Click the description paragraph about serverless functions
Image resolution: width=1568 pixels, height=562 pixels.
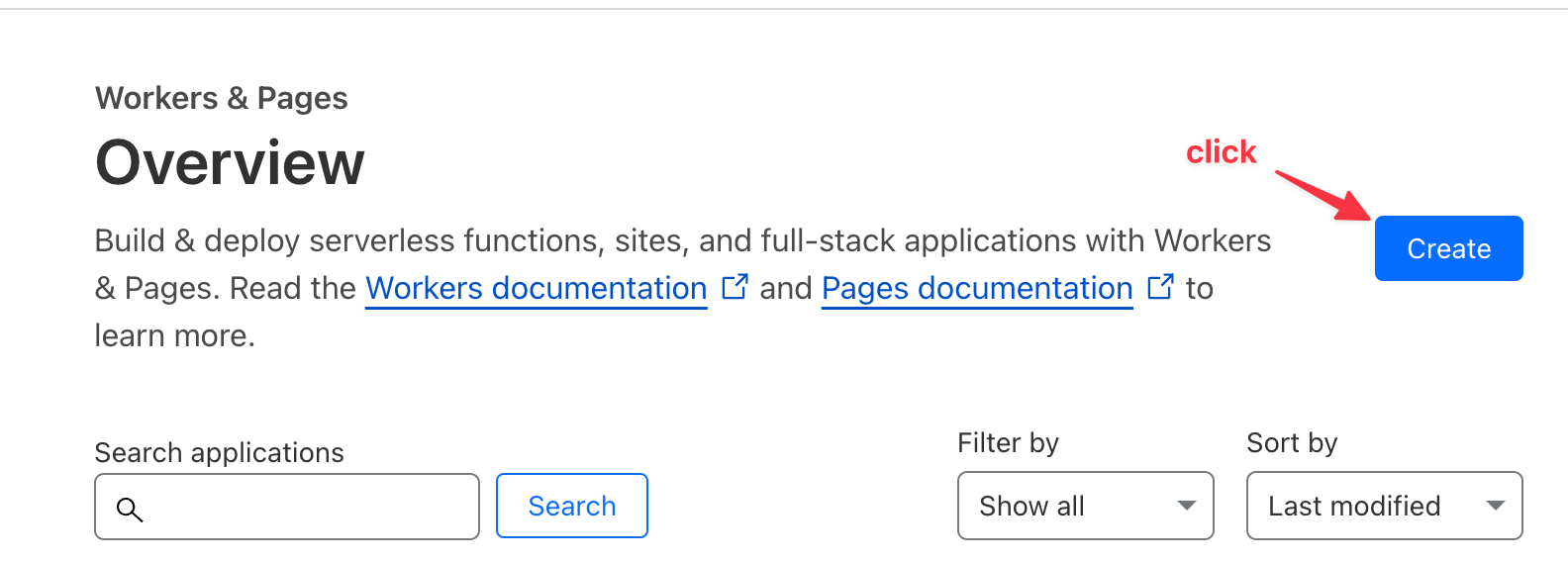683,288
